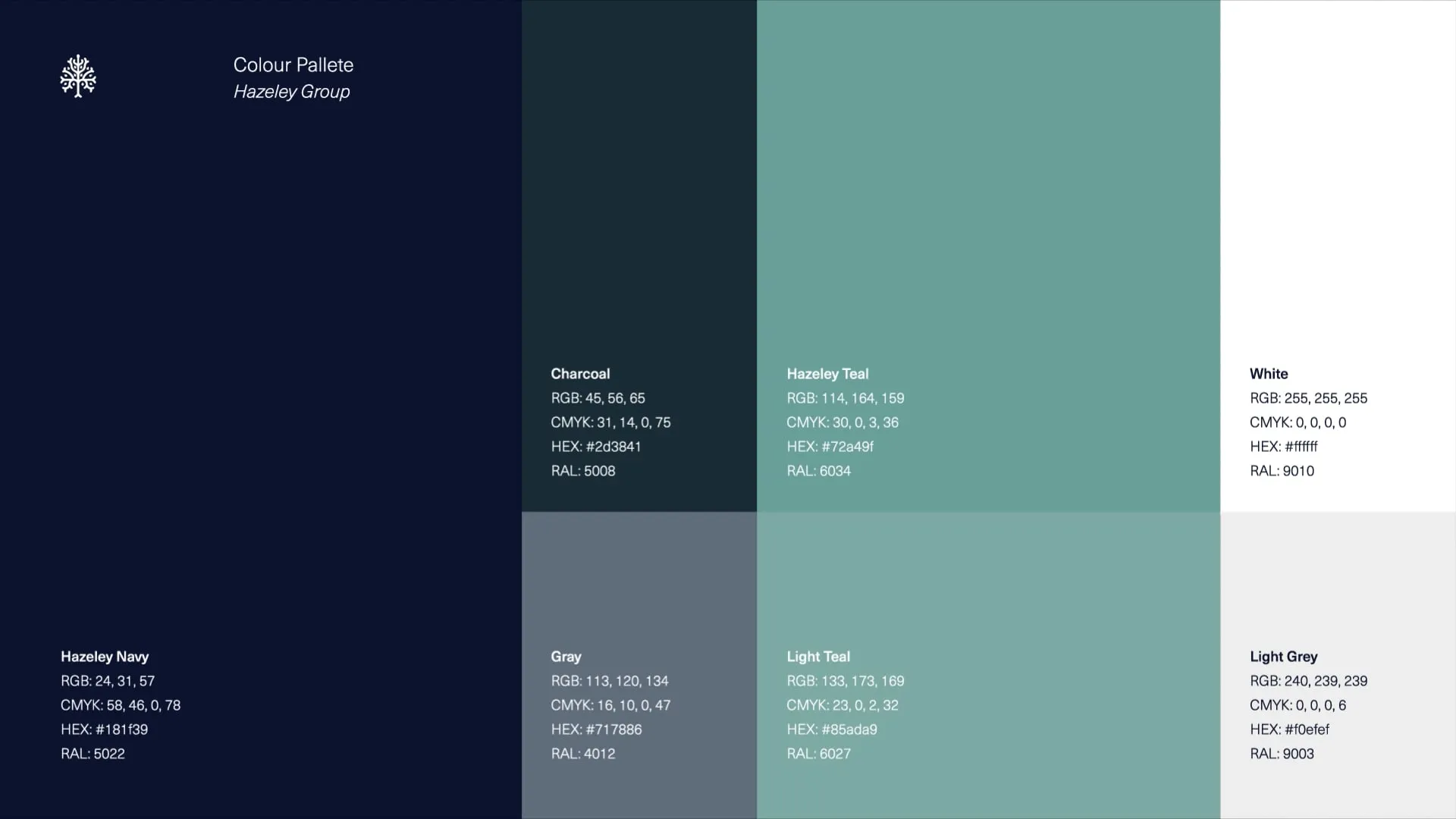
Task: Select the Hazeley Navy swatch name
Action: click(x=105, y=657)
